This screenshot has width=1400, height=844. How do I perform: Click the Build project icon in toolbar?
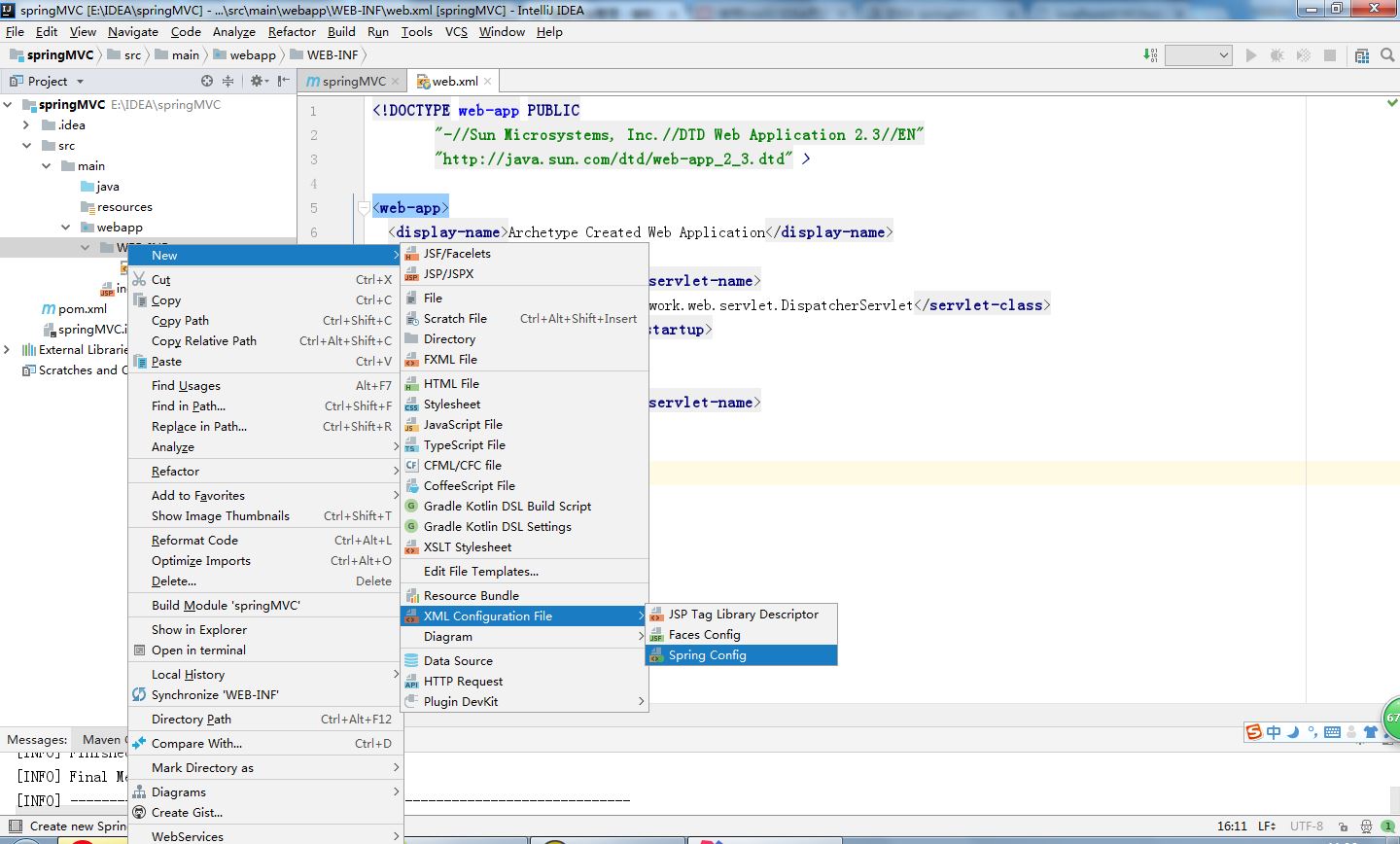click(1151, 55)
